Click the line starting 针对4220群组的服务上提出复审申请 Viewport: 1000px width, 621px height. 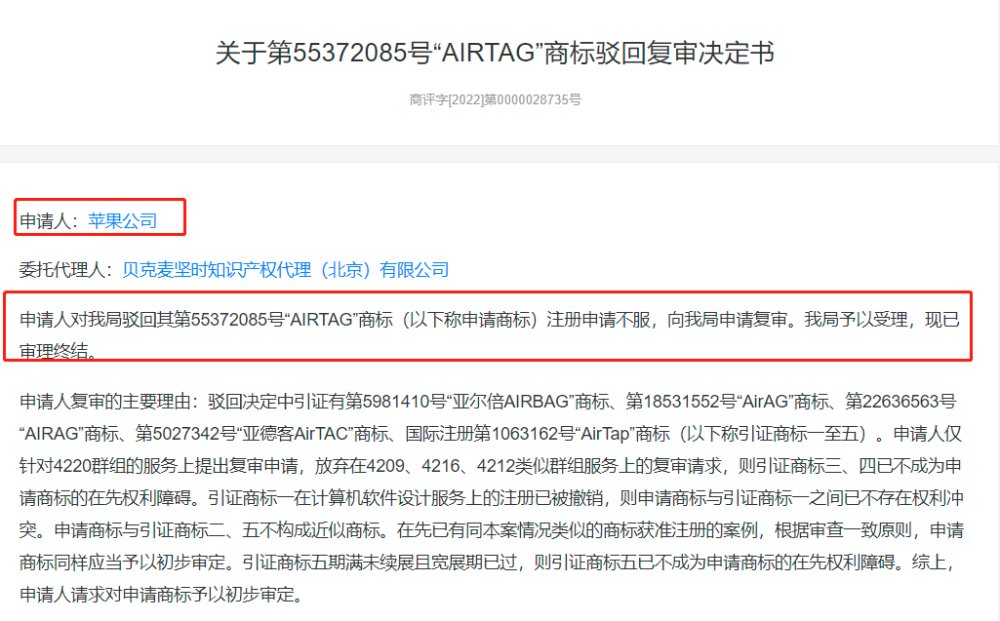point(490,466)
